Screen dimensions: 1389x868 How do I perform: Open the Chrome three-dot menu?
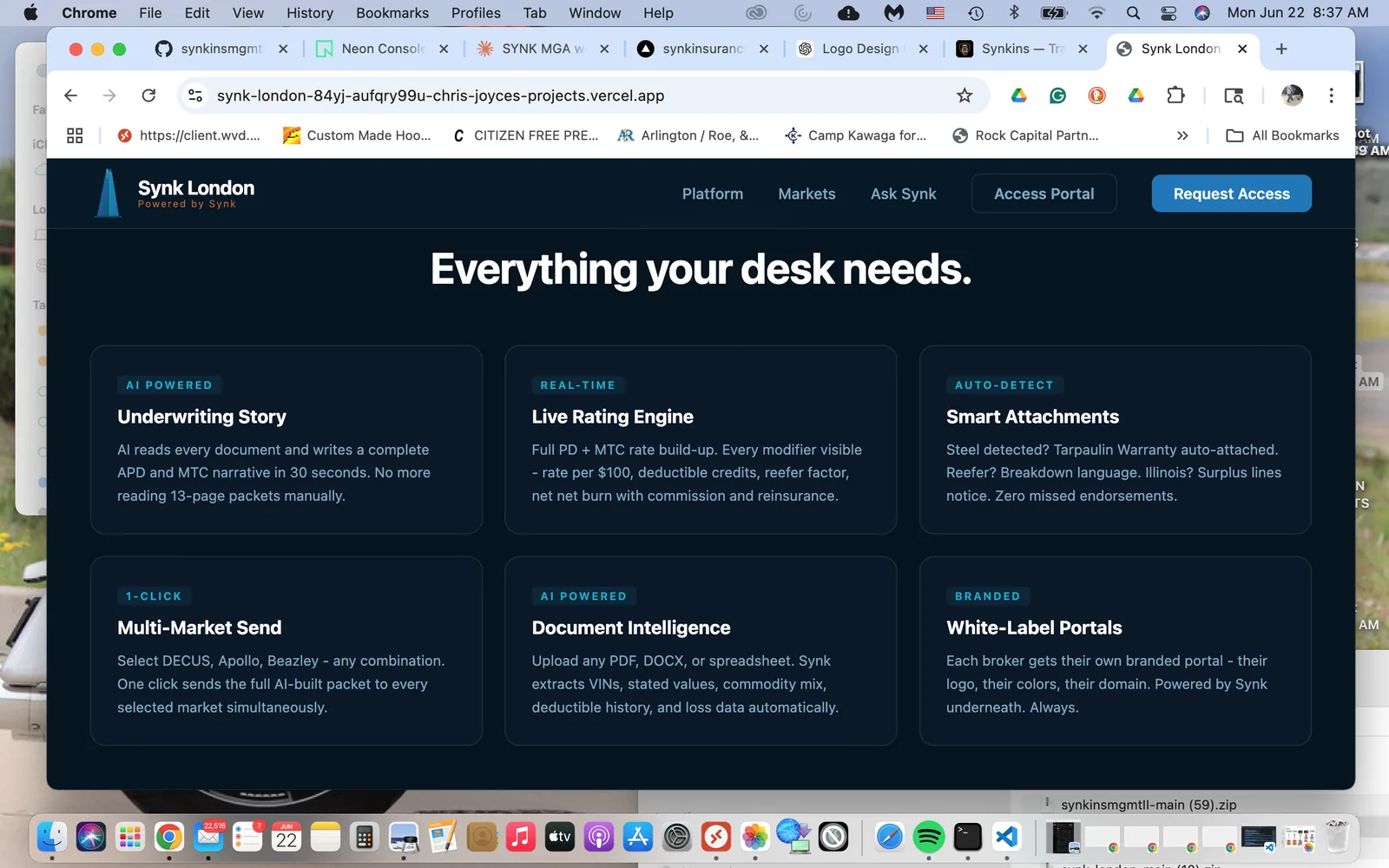[1331, 95]
